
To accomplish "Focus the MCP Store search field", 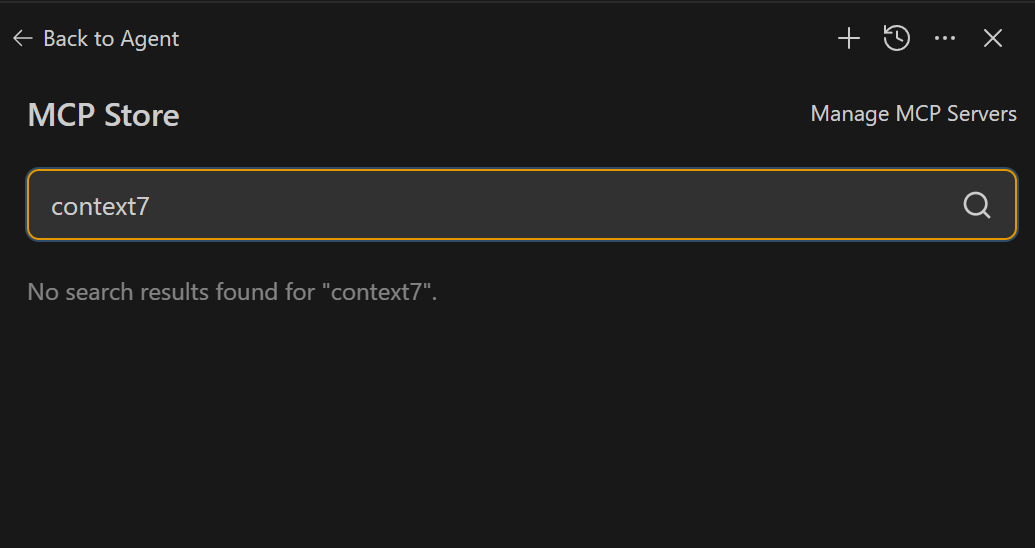I will (500, 205).
